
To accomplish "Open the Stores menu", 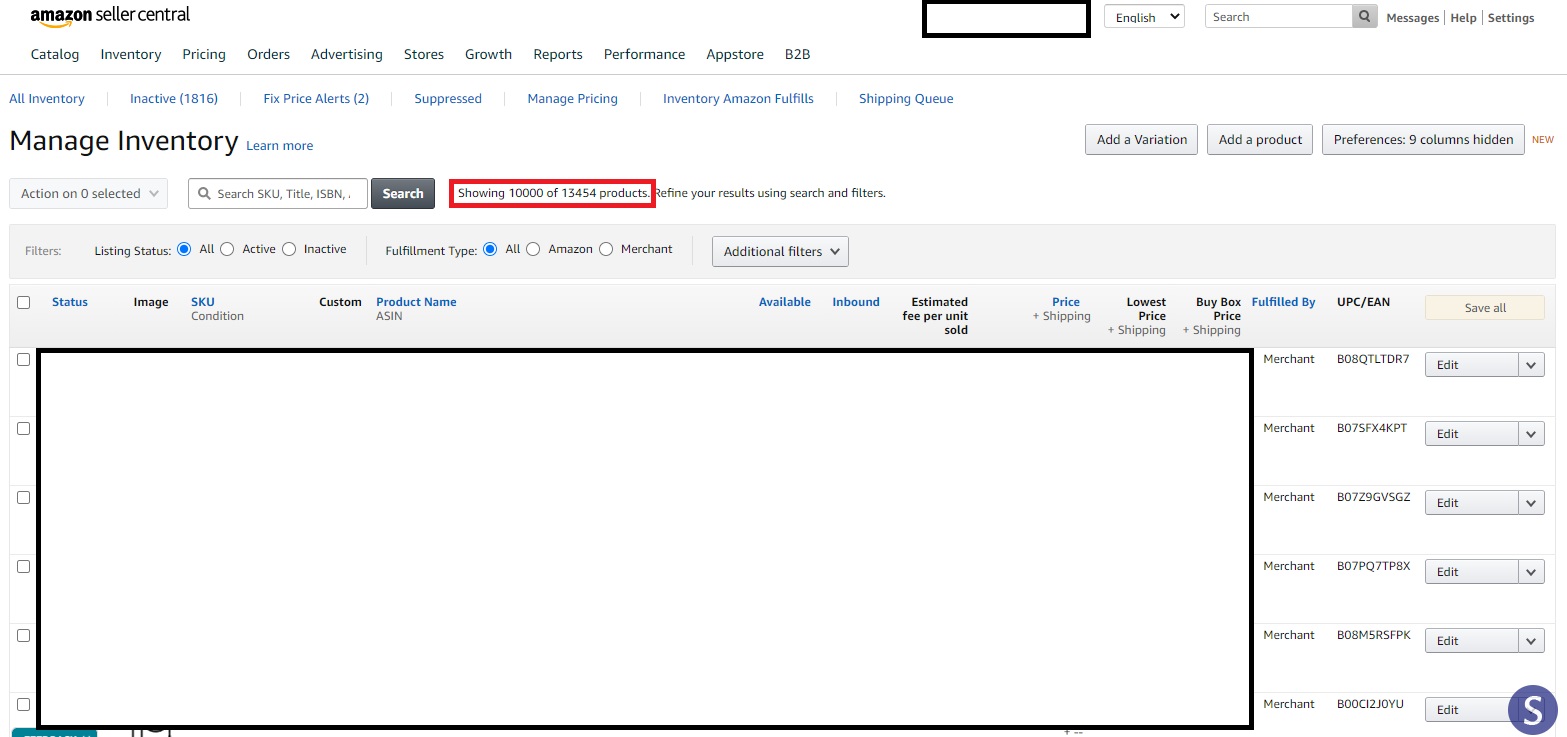I will point(424,55).
